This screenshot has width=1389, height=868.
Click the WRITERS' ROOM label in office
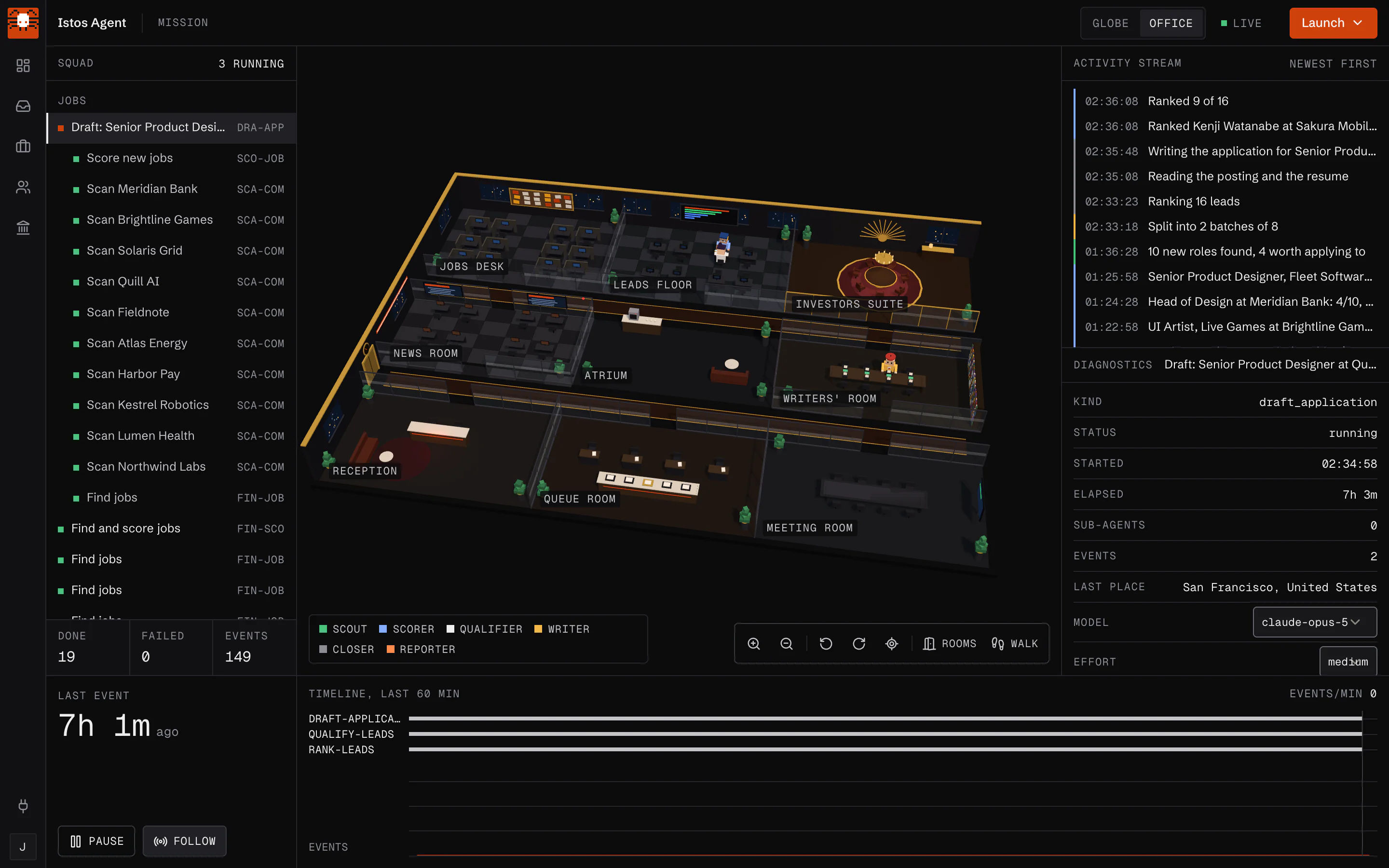[x=830, y=398]
